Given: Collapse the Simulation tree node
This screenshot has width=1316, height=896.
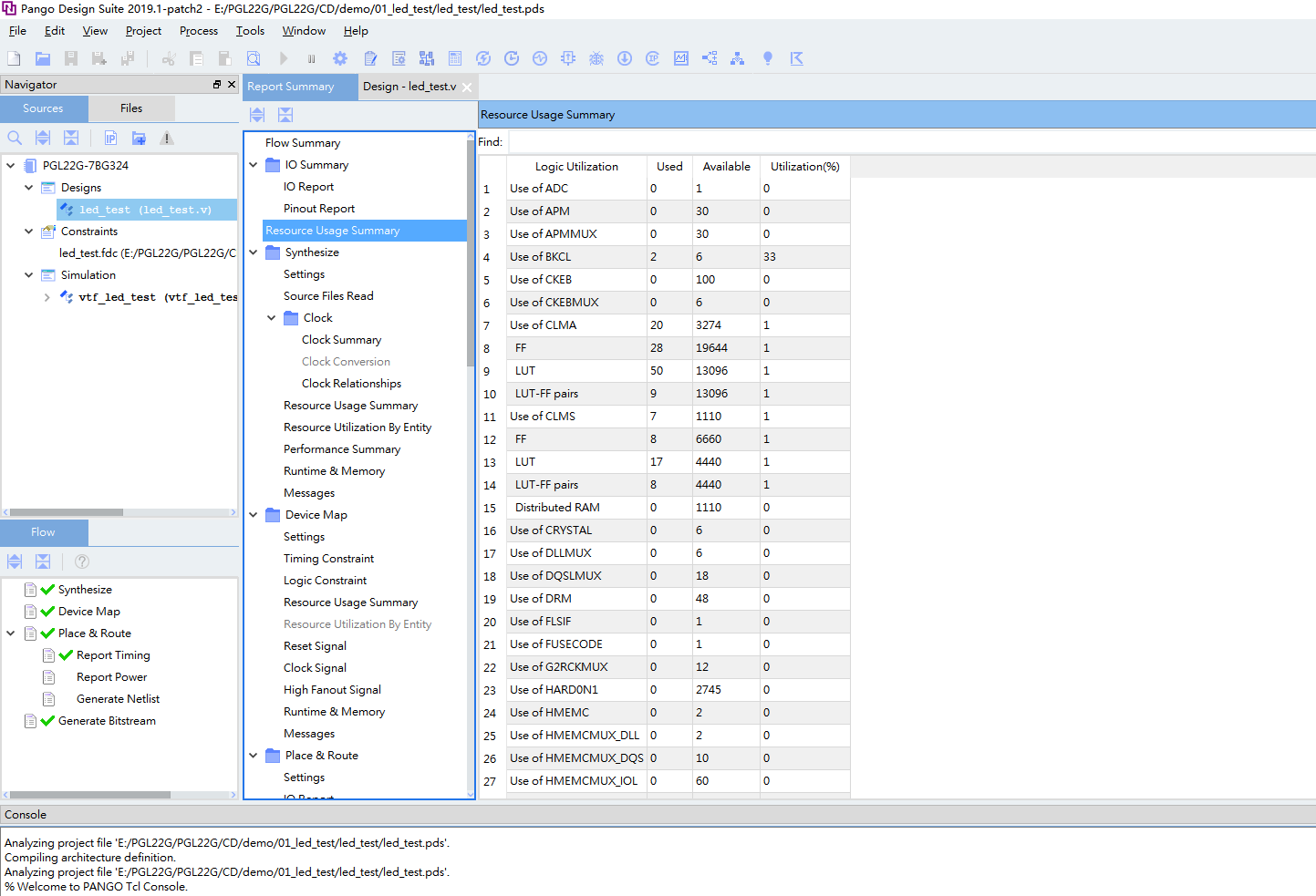Looking at the screenshot, I should pyautogui.click(x=29, y=275).
